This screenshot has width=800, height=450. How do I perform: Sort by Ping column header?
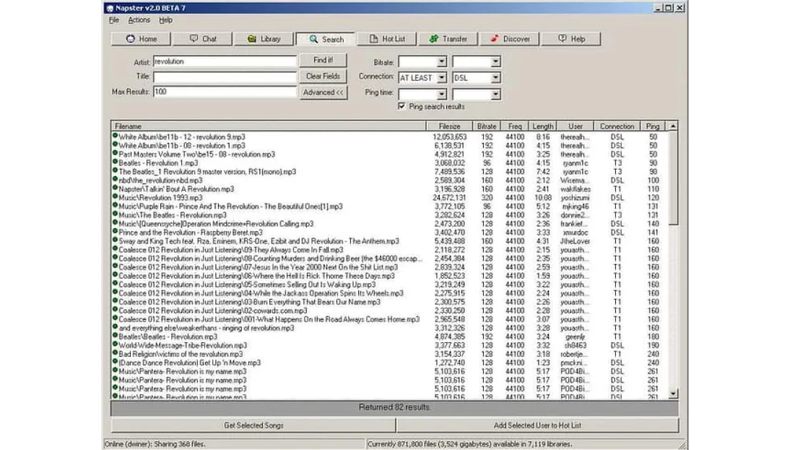653,126
